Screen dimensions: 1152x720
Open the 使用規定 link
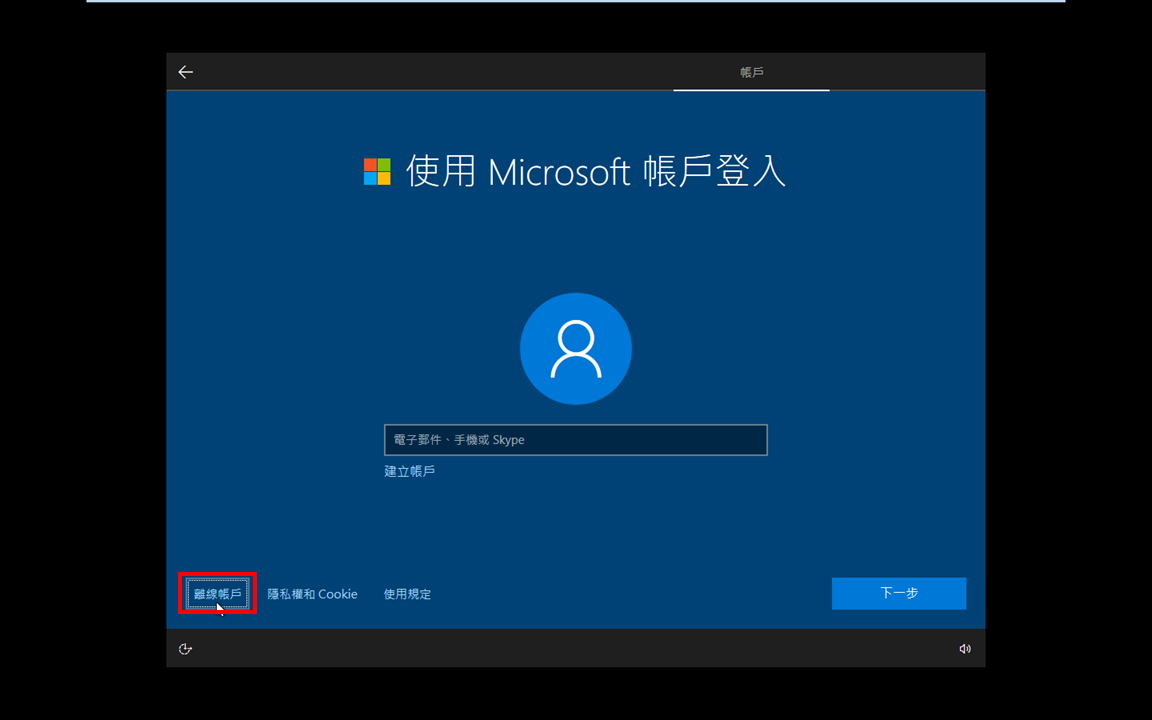tap(407, 594)
